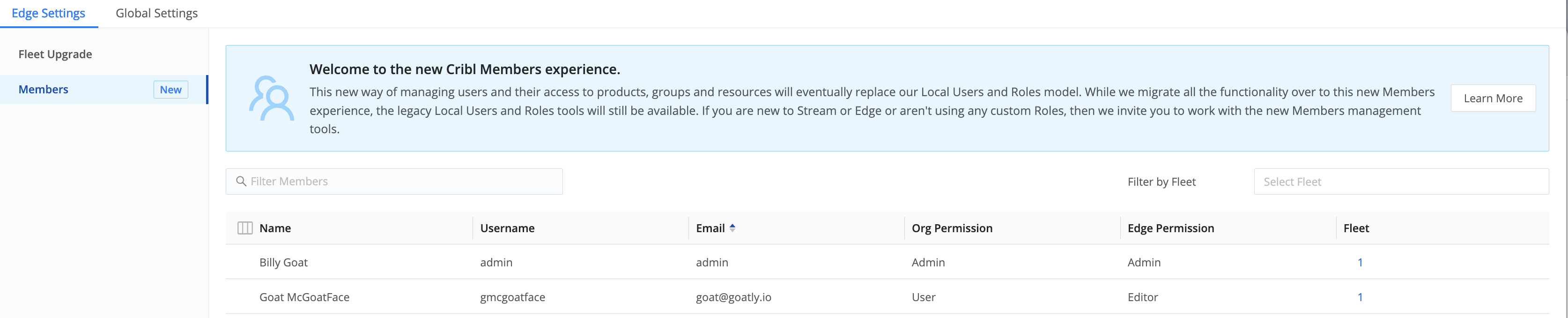Select Members in the sidebar
Viewport: 1568px width, 318px height.
[43, 89]
